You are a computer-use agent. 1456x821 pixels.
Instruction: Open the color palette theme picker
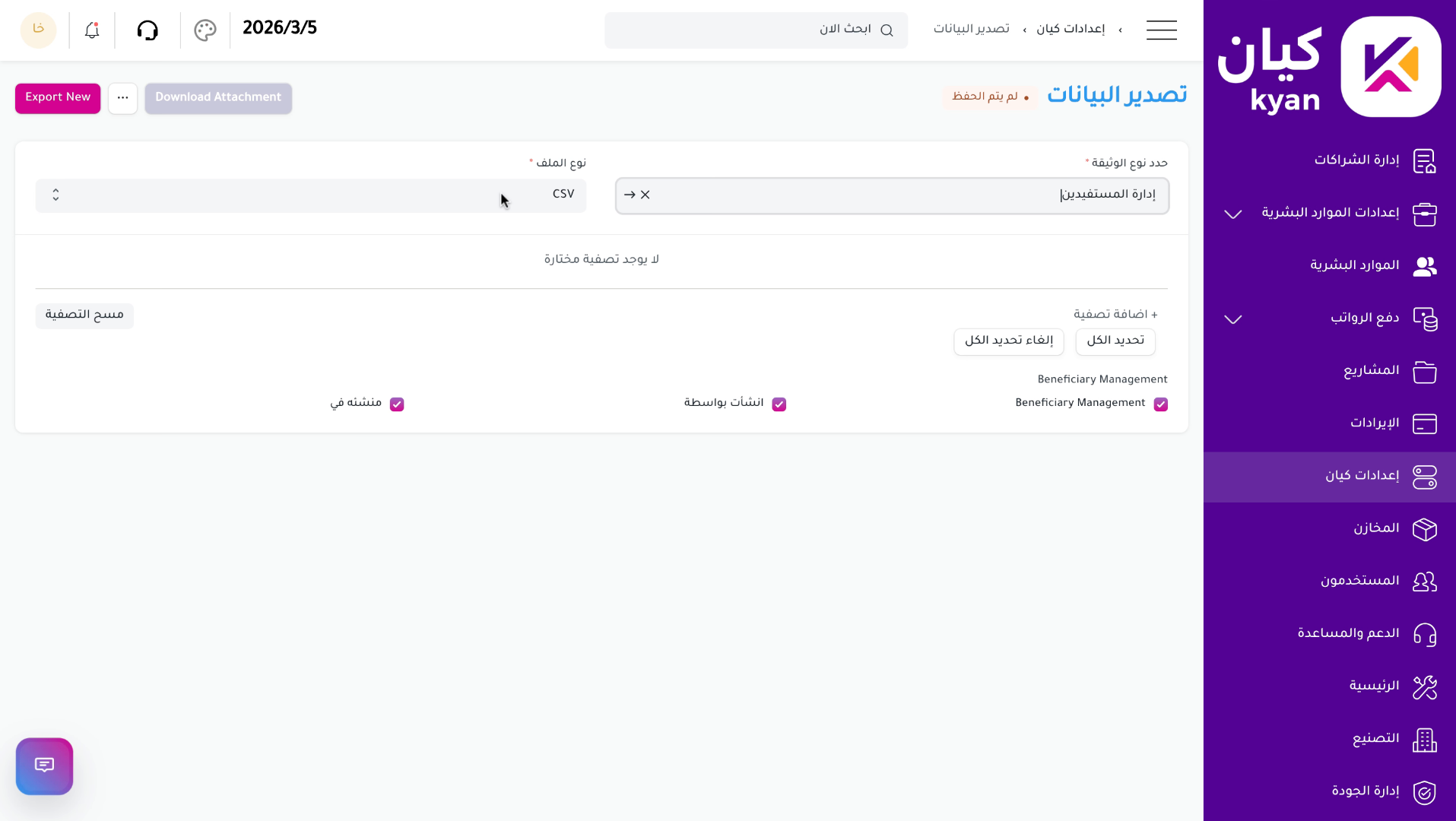click(x=205, y=30)
